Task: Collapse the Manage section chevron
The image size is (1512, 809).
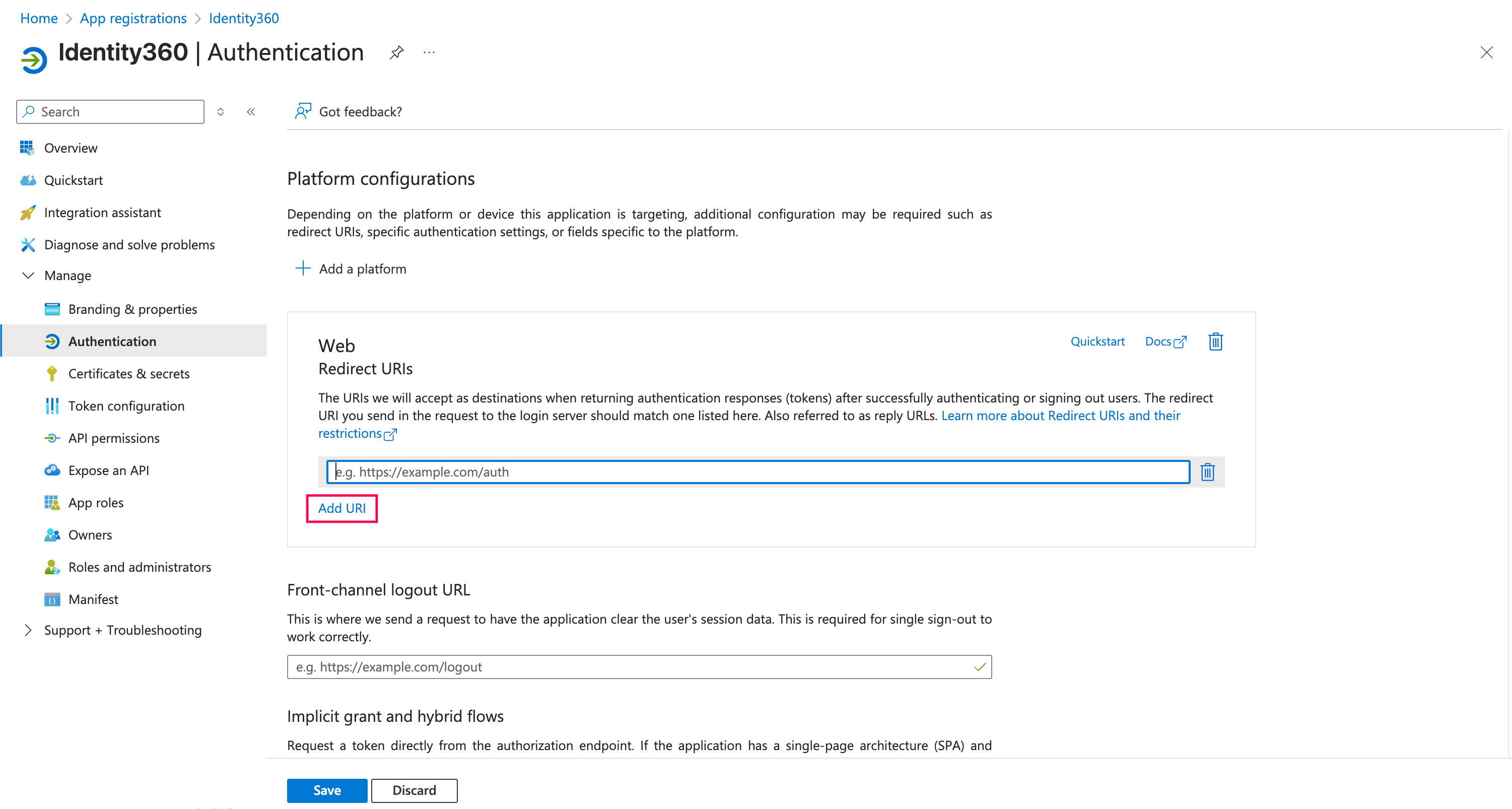Action: coord(28,276)
